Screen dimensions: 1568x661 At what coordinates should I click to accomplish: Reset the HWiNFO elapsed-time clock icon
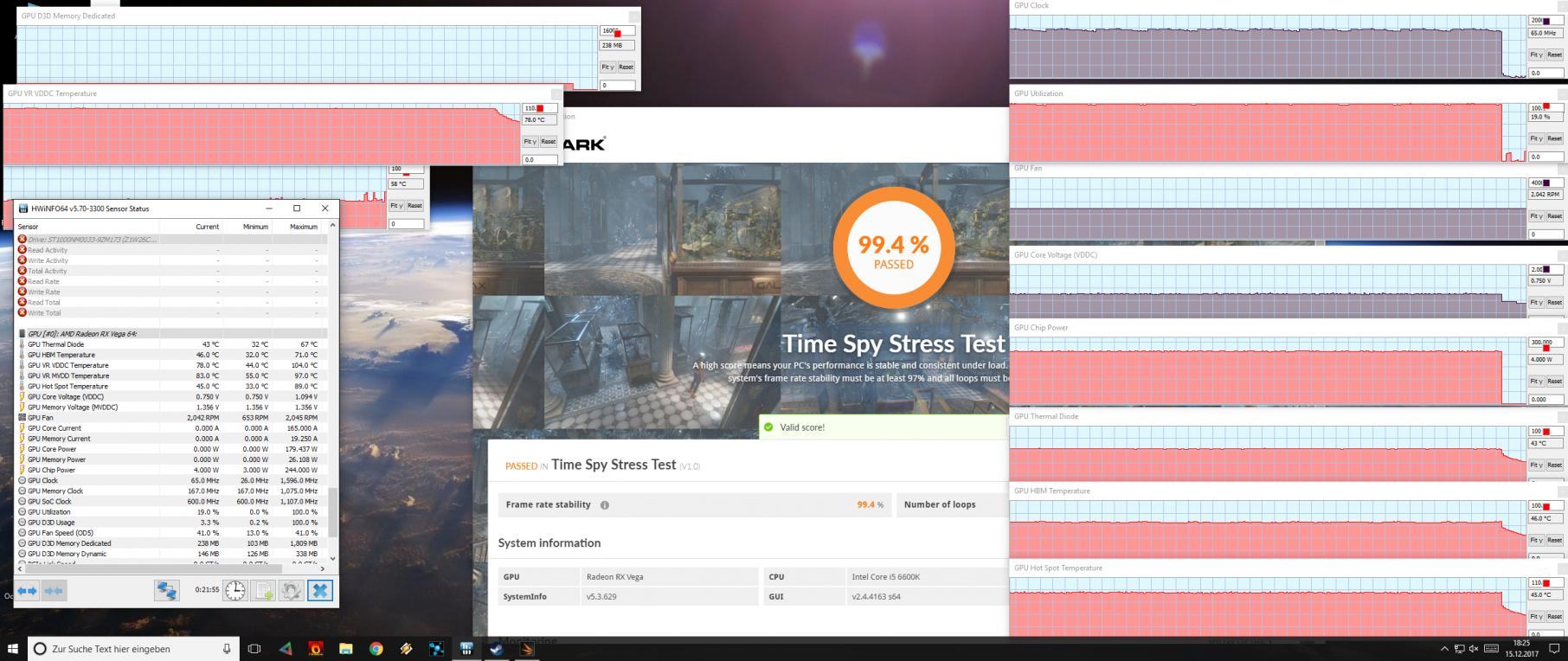[235, 590]
